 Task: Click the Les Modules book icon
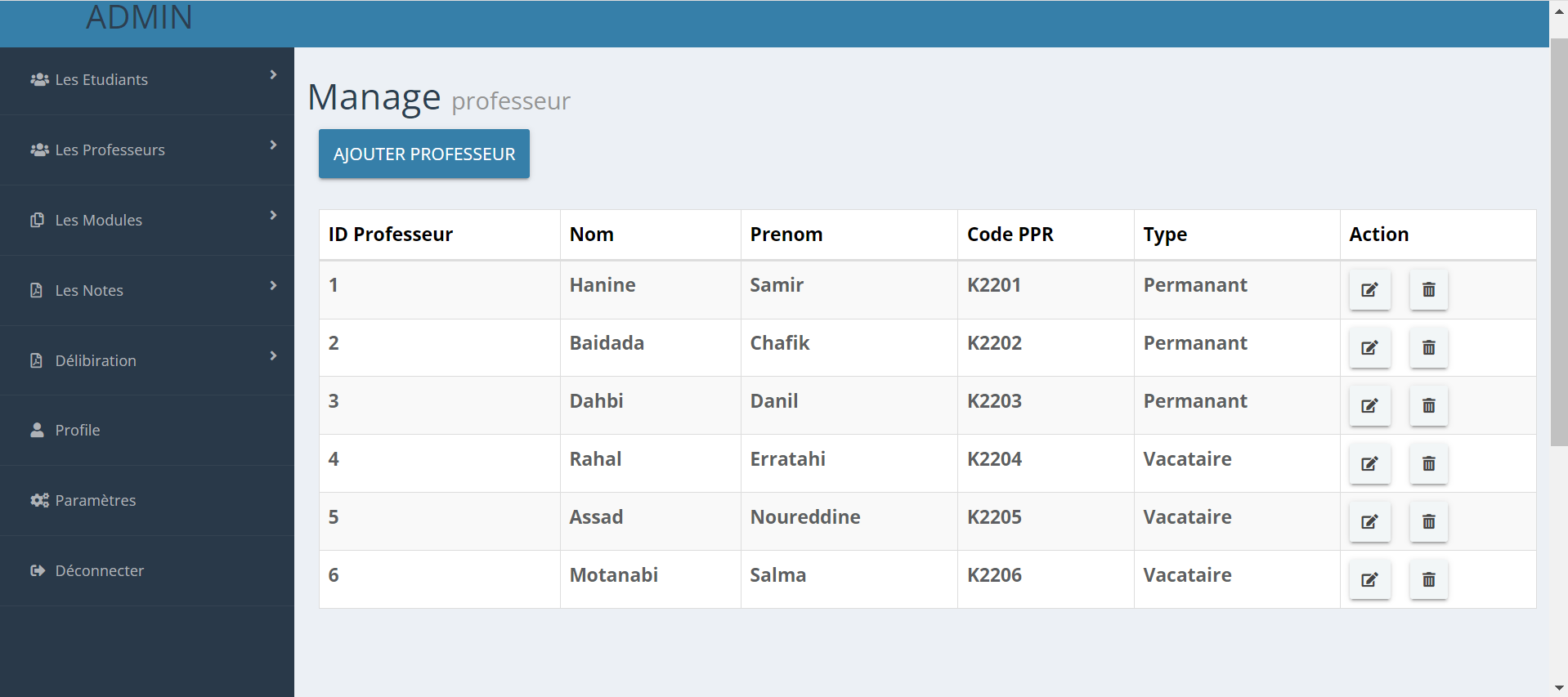point(38,220)
